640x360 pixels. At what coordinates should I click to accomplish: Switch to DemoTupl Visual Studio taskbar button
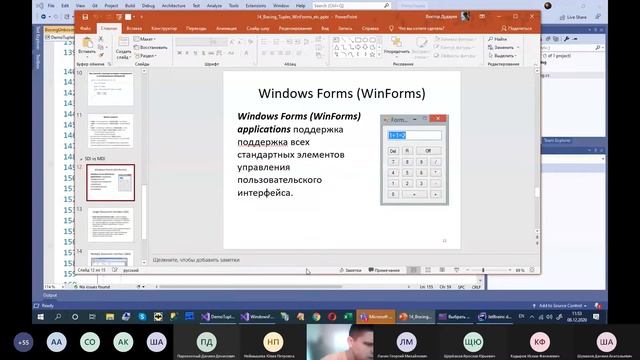(218, 317)
